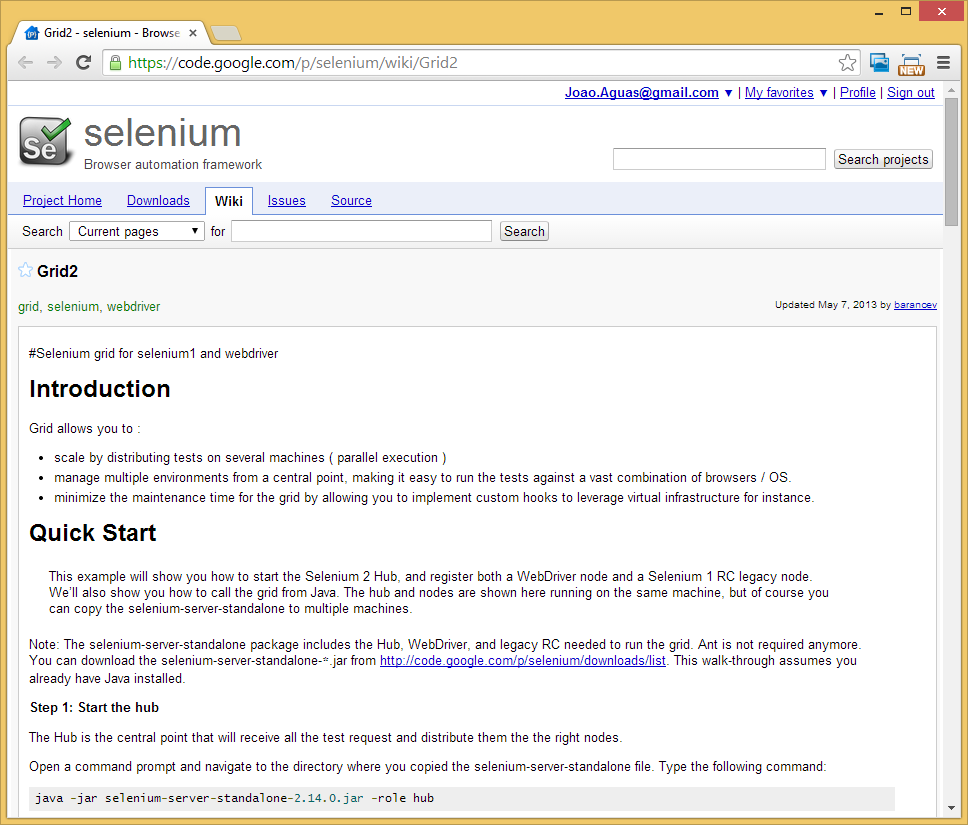Viewport: 968px width, 825px height.
Task: Click the screenshot extension icon in toolbar
Action: [x=879, y=62]
